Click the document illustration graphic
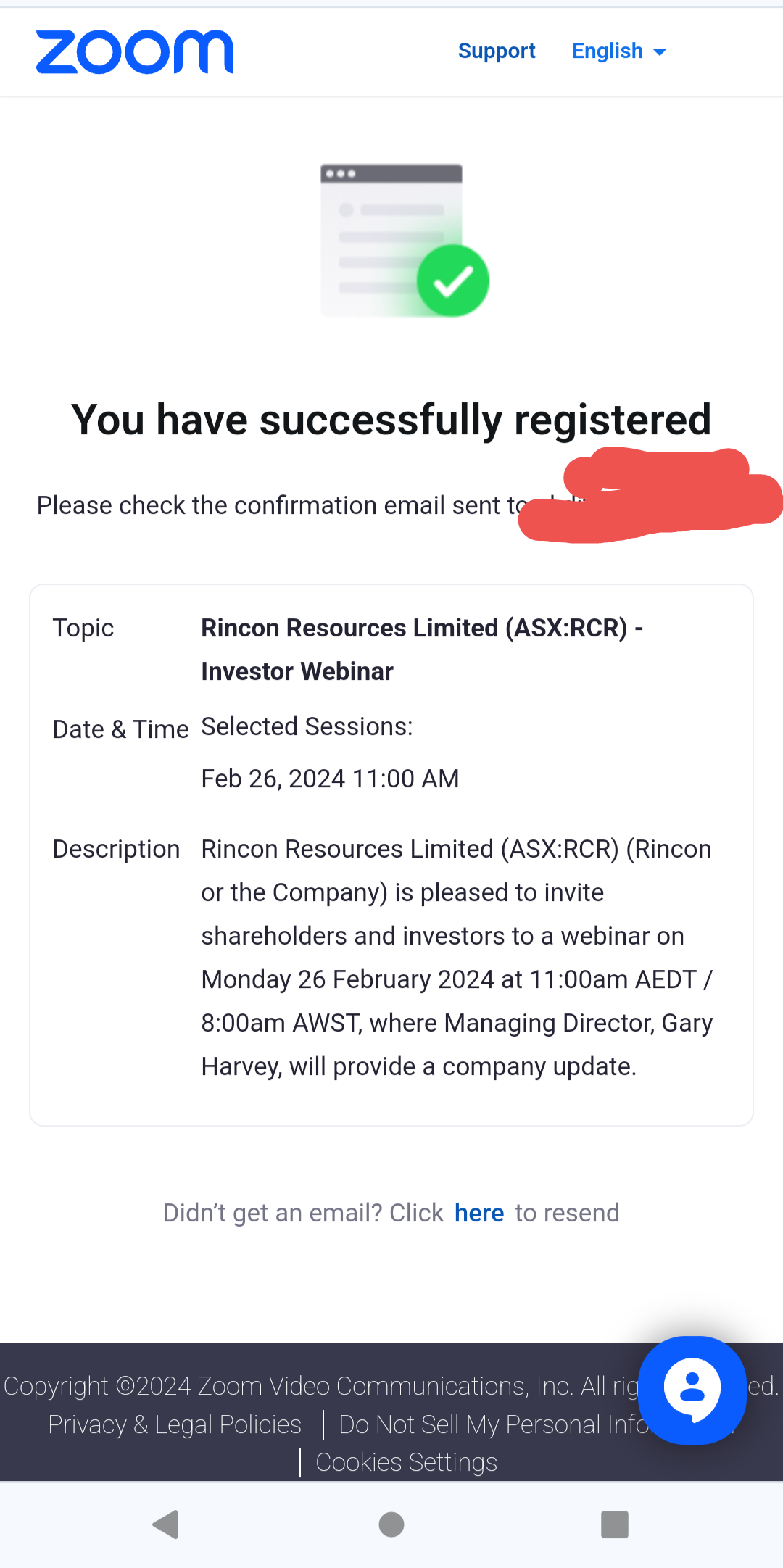The width and height of the screenshot is (783, 1568). click(x=391, y=240)
